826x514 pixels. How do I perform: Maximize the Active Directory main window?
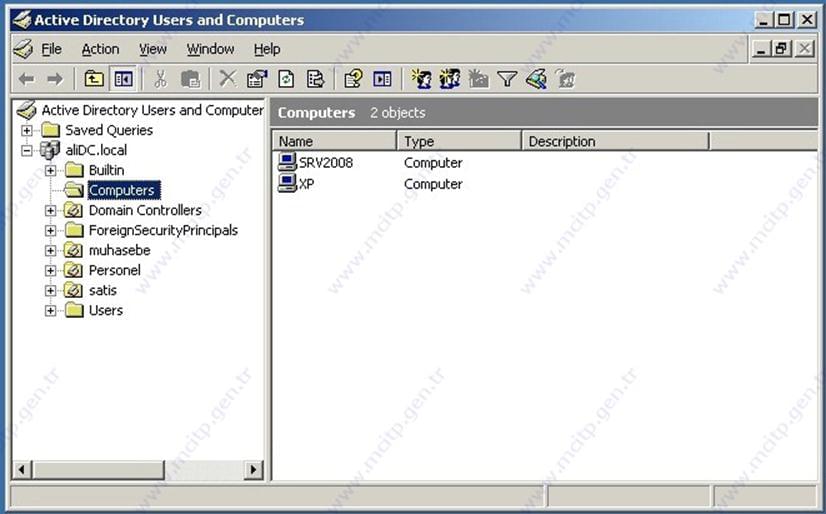click(x=784, y=20)
